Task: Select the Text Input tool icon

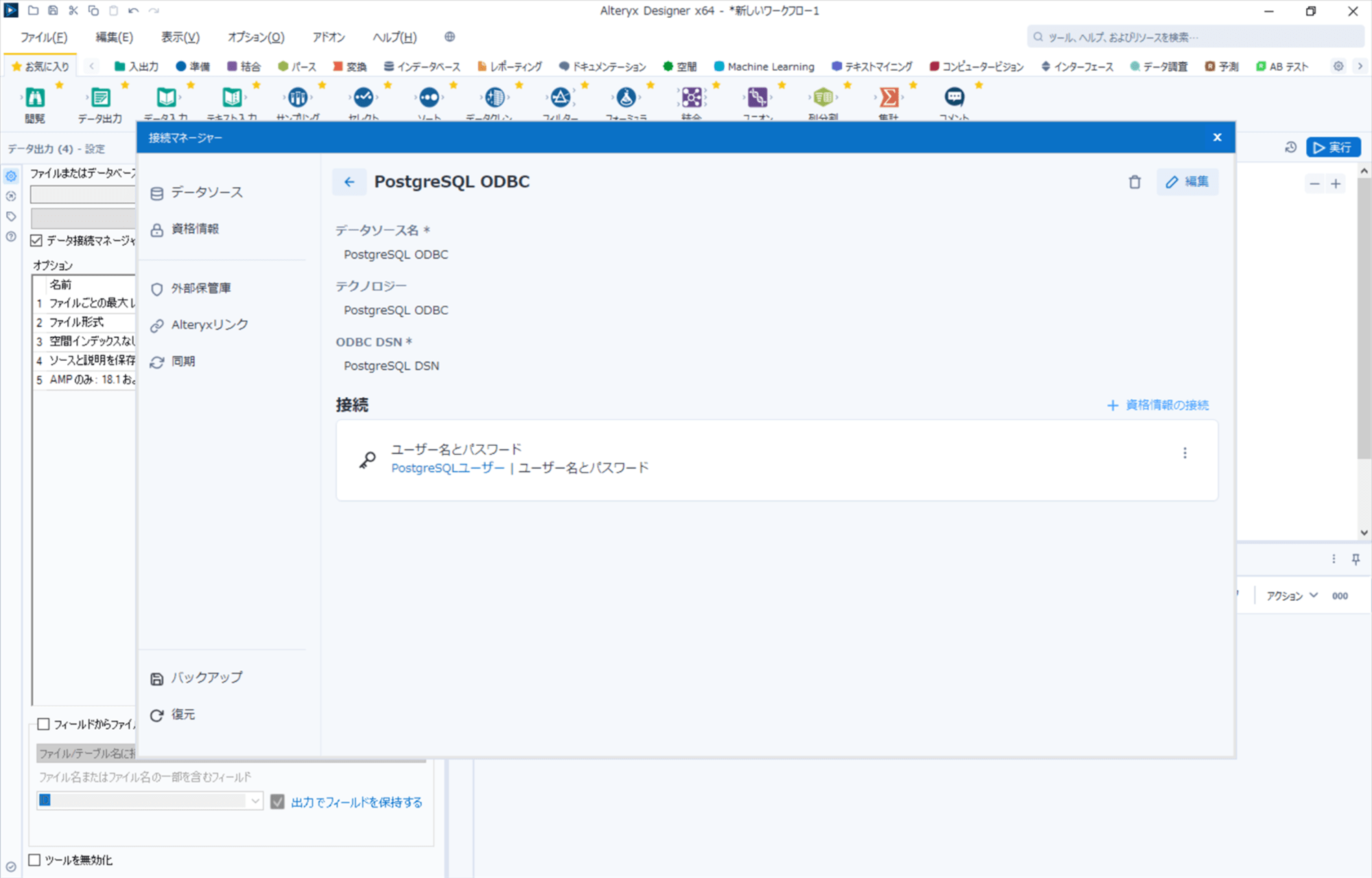Action: 232,97
